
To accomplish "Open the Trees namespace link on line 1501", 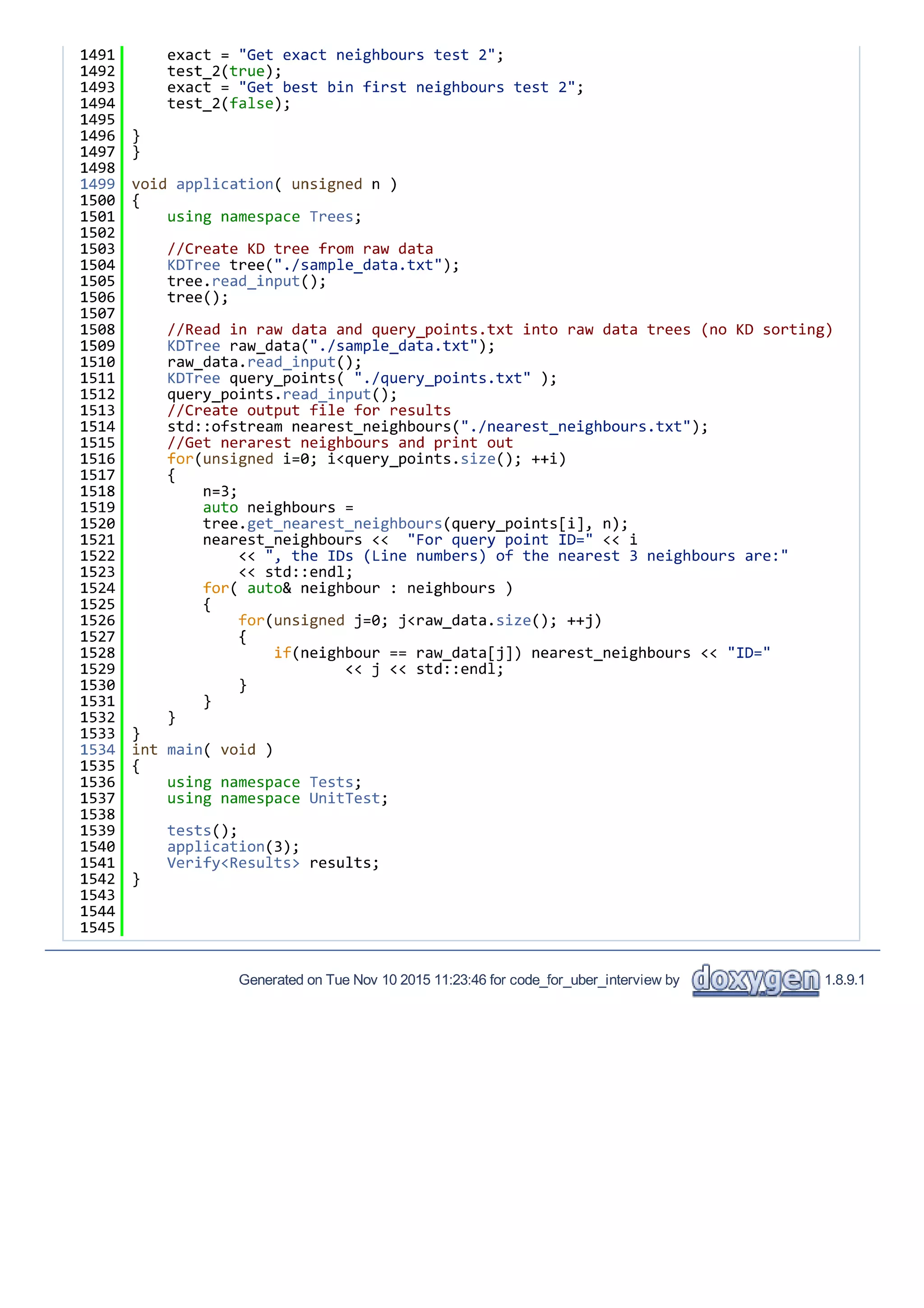I will click(331, 217).
